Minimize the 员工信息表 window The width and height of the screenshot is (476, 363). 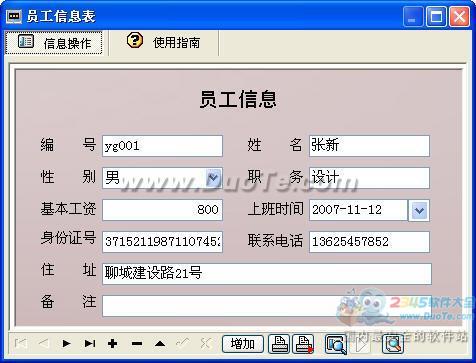[x=413, y=16]
